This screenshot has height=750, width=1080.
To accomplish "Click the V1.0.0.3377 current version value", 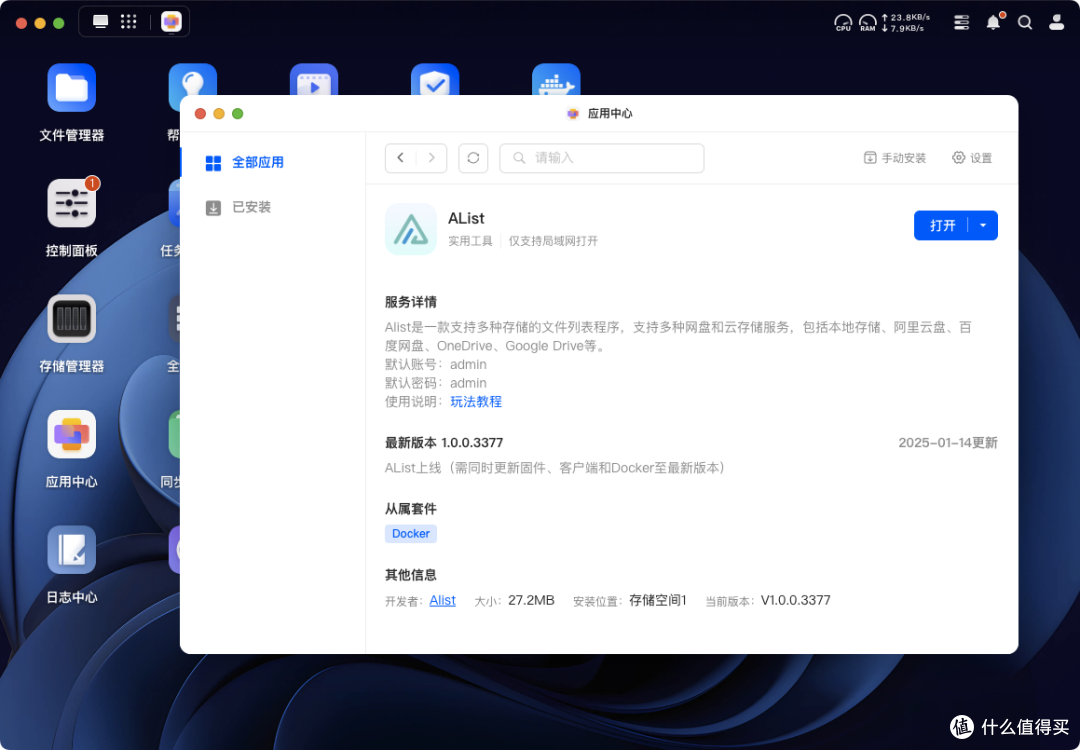I will (x=796, y=601).
